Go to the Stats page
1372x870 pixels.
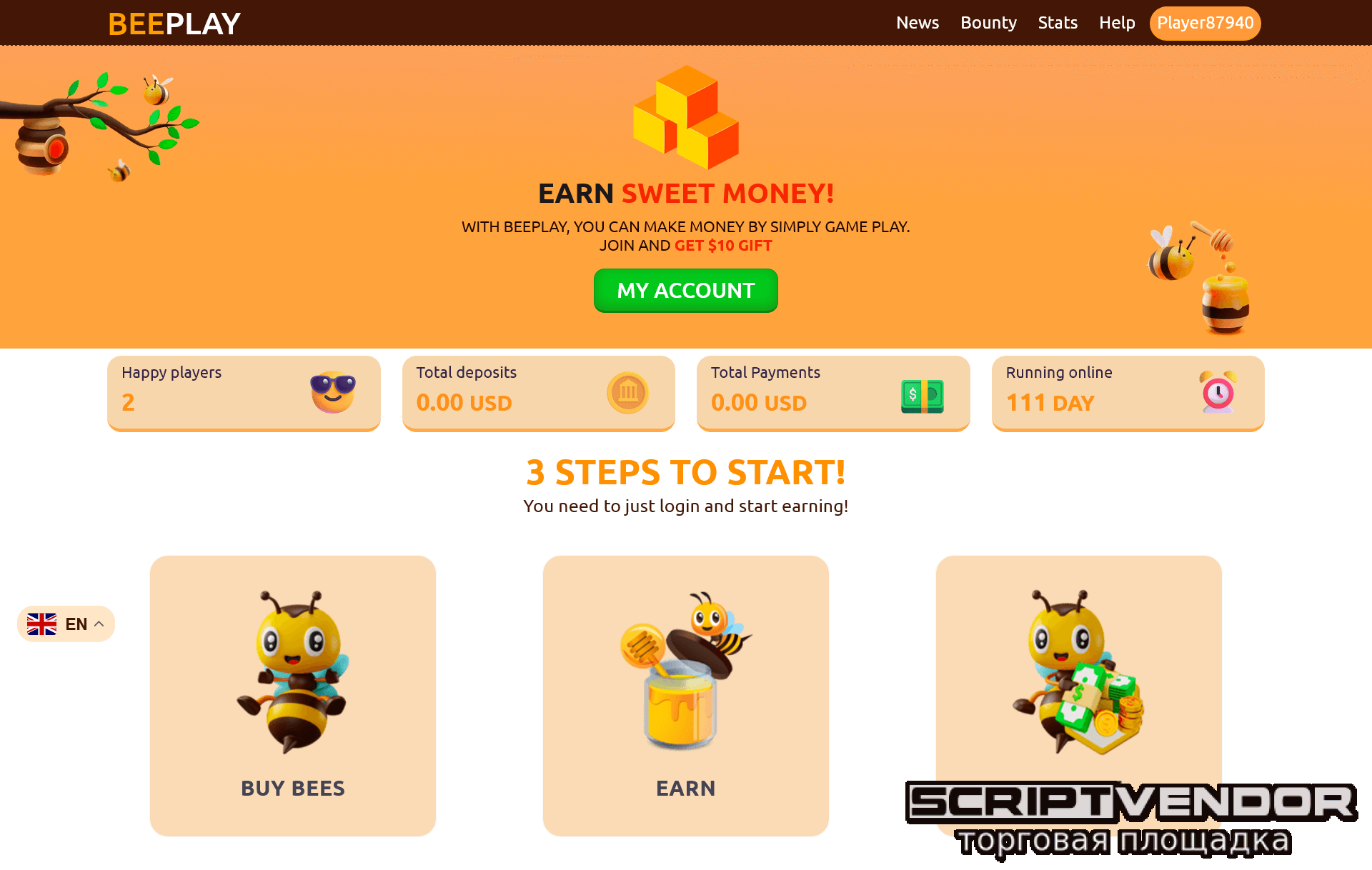(x=1058, y=23)
